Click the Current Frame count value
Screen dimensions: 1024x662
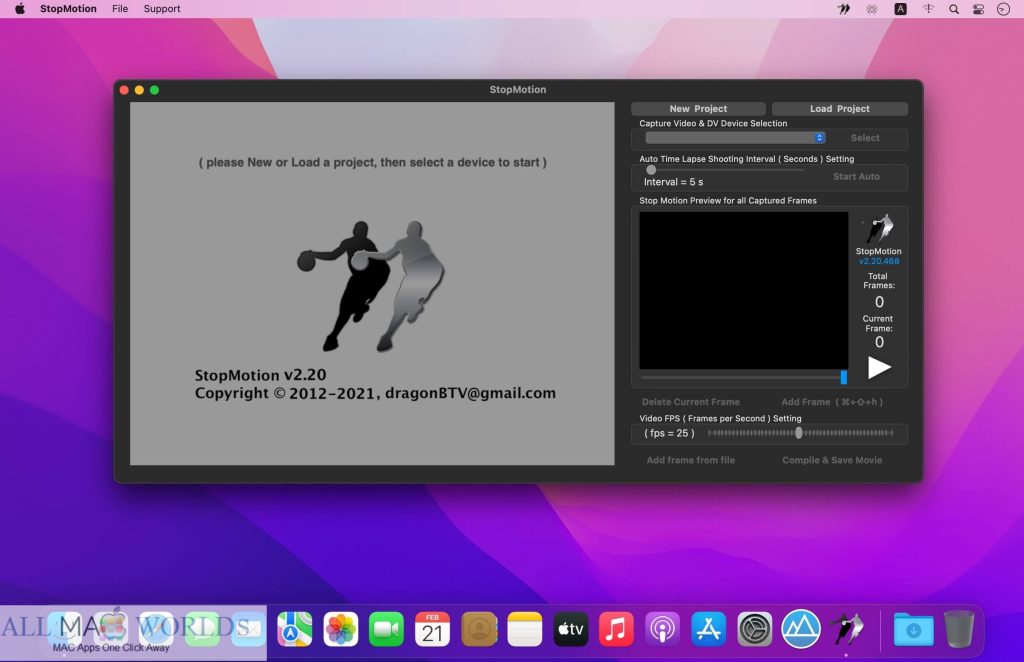[879, 341]
